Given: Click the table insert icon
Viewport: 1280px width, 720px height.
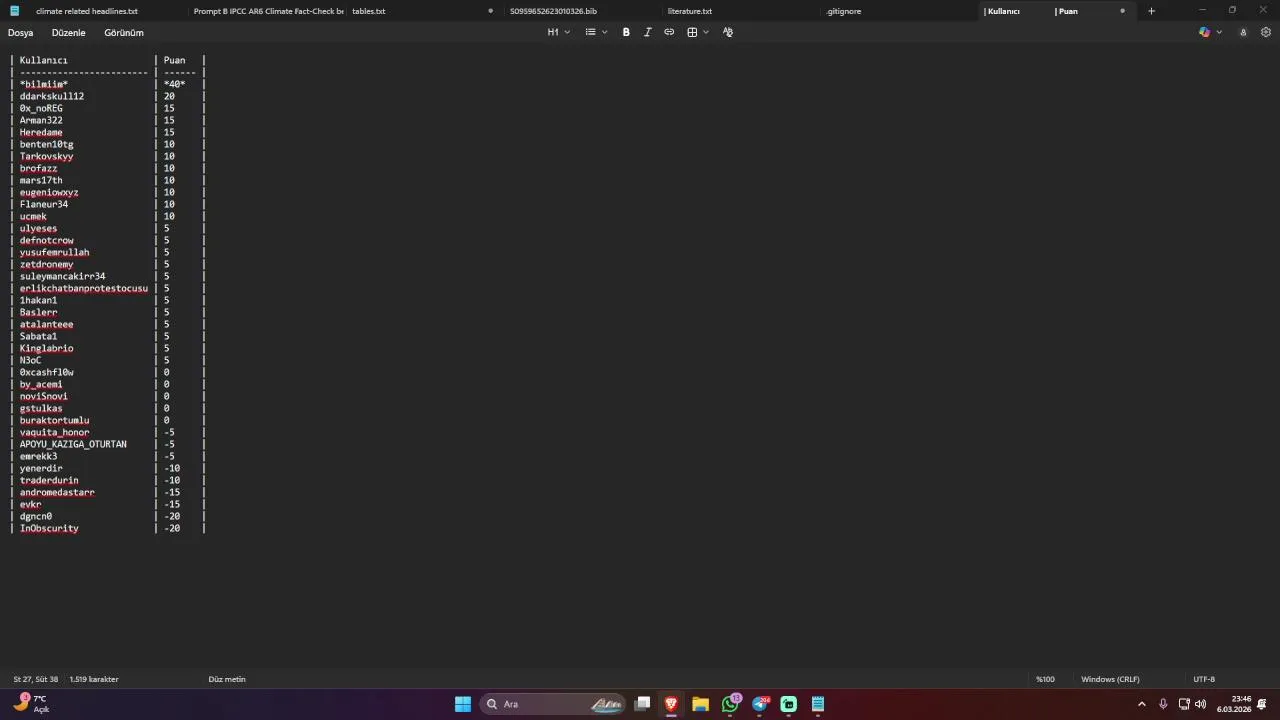Looking at the screenshot, I should coord(692,32).
